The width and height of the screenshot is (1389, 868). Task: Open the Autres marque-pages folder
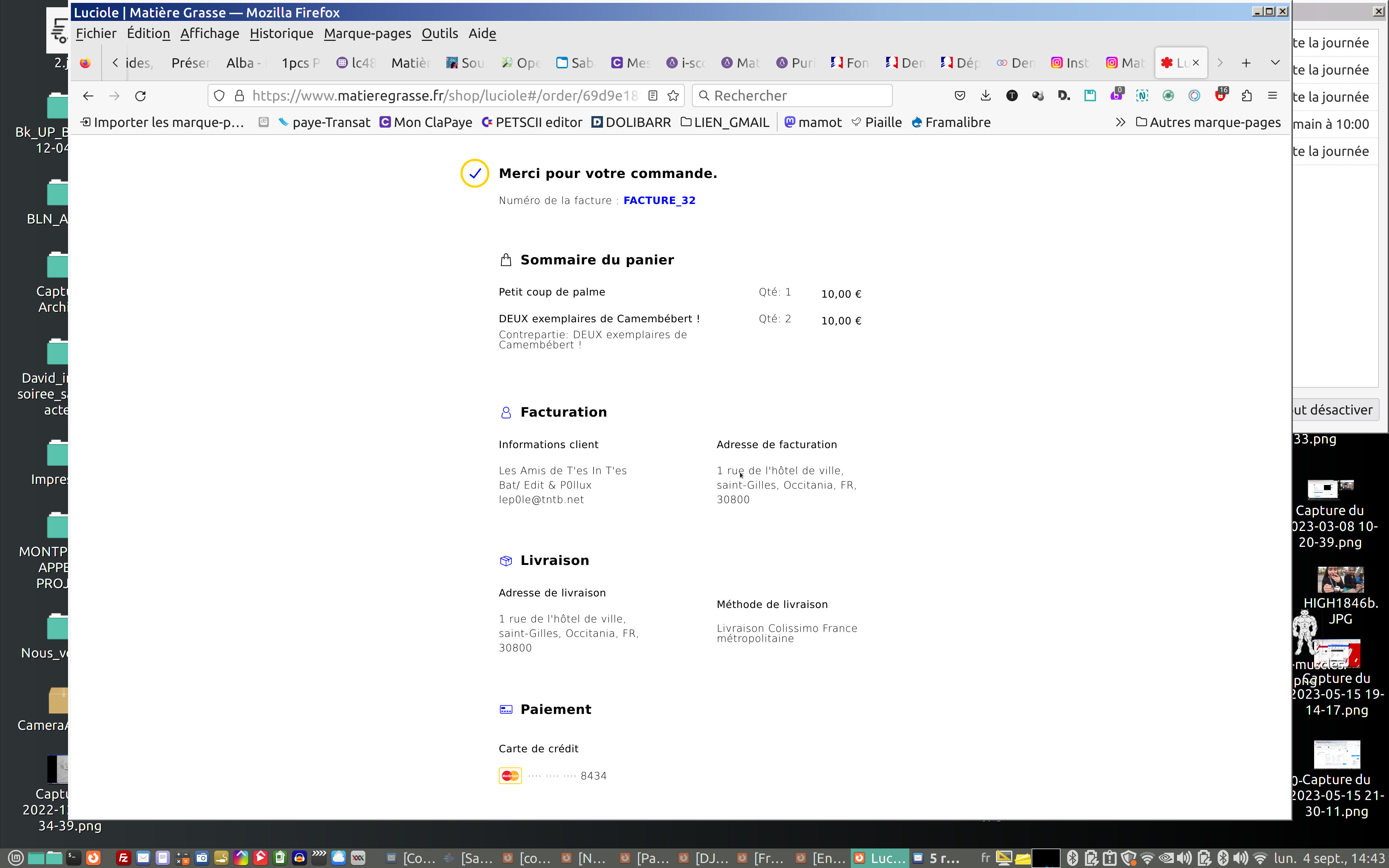1208,122
